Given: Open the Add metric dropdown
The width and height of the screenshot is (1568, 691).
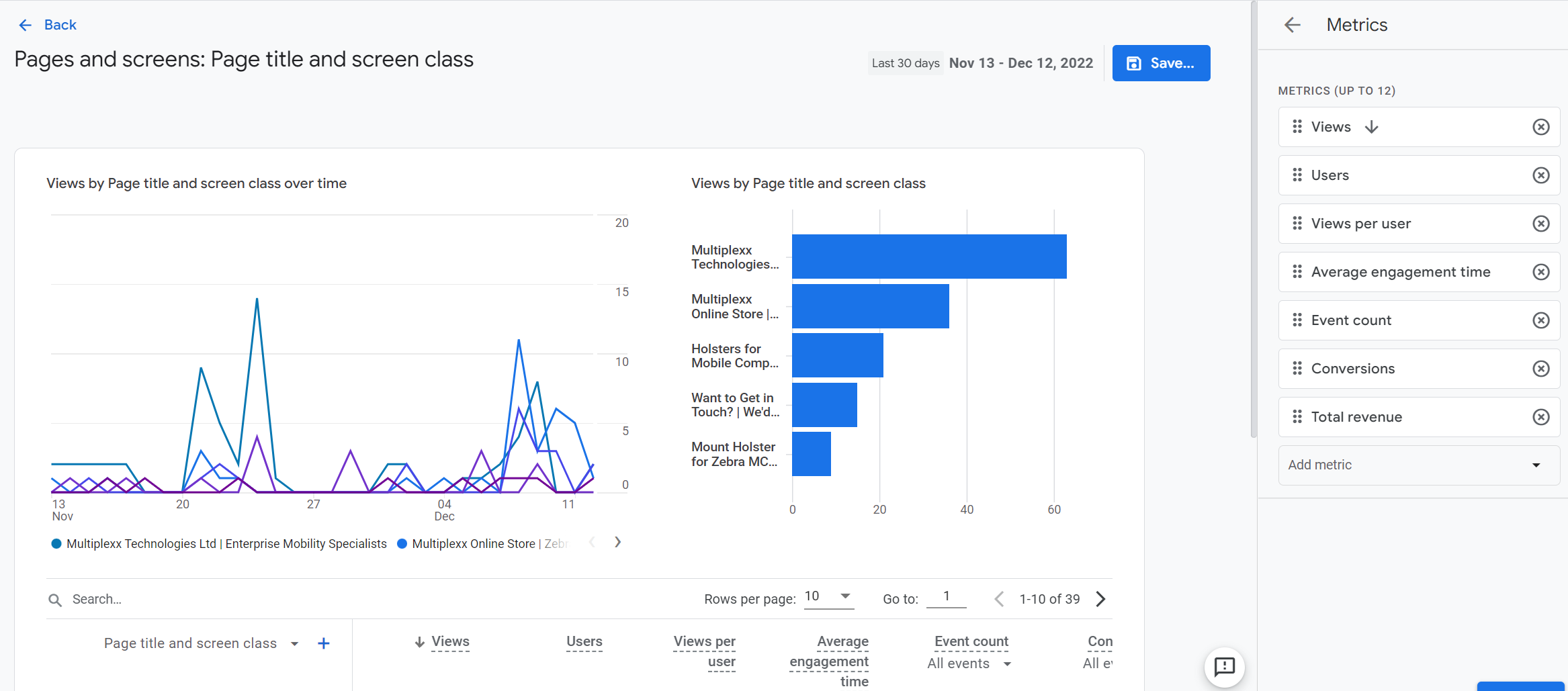Looking at the screenshot, I should pyautogui.click(x=1418, y=465).
